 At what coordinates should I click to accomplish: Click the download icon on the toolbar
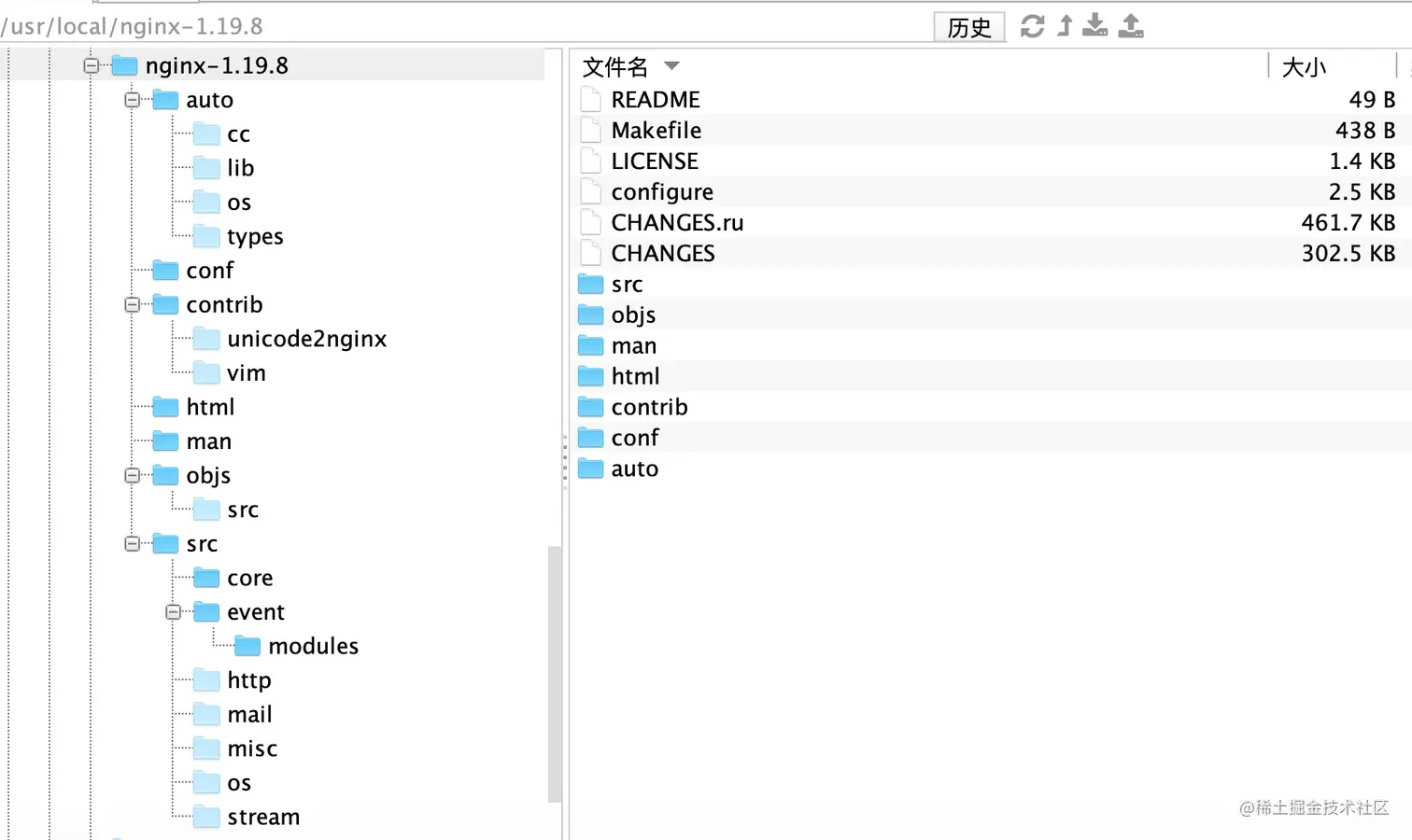pos(1094,26)
